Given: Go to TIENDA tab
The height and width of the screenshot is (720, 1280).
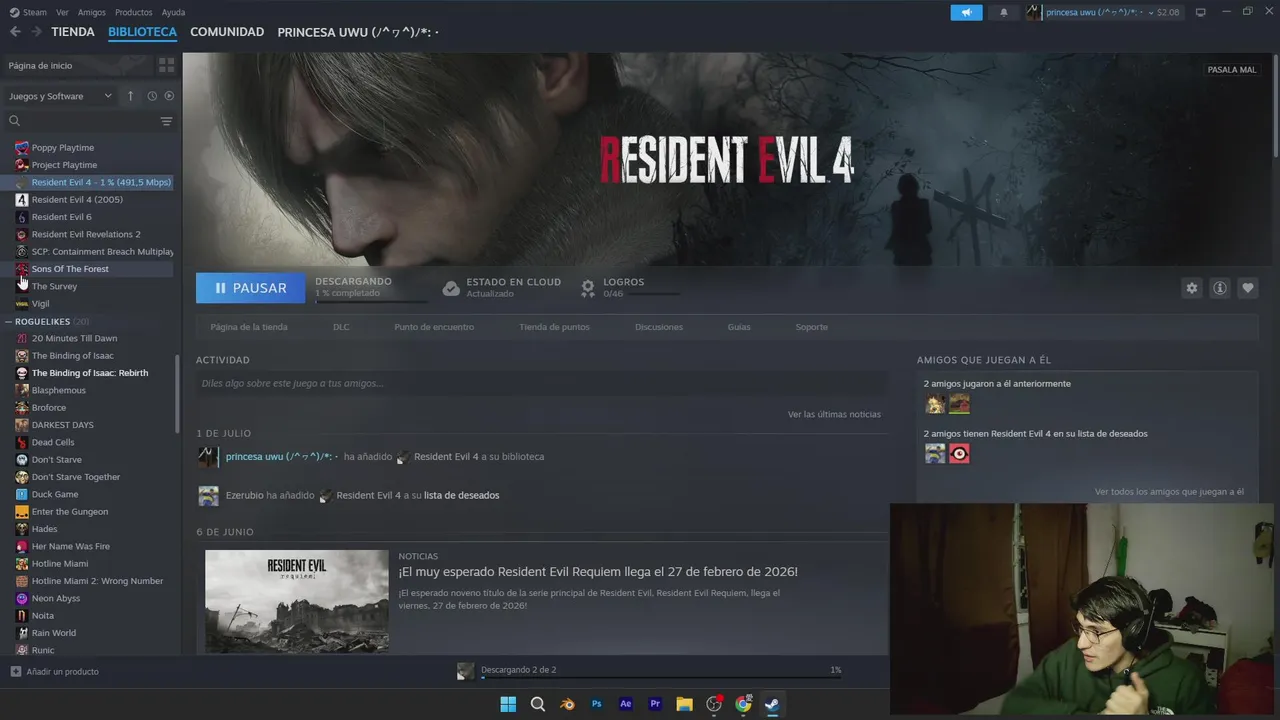Looking at the screenshot, I should coord(73,32).
